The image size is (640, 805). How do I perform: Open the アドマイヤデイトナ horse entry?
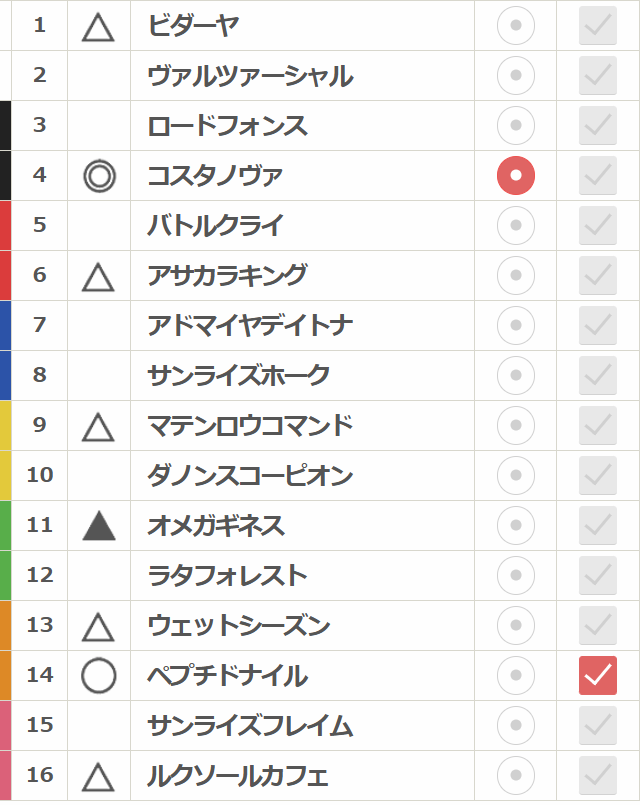click(x=250, y=326)
